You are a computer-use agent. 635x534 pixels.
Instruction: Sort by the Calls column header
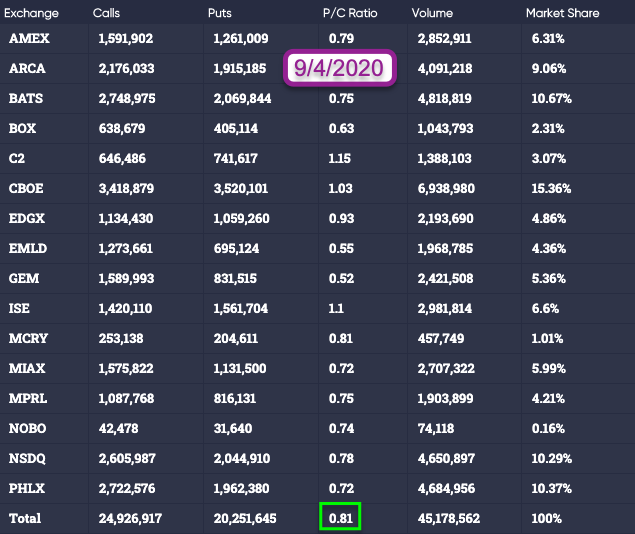click(107, 13)
